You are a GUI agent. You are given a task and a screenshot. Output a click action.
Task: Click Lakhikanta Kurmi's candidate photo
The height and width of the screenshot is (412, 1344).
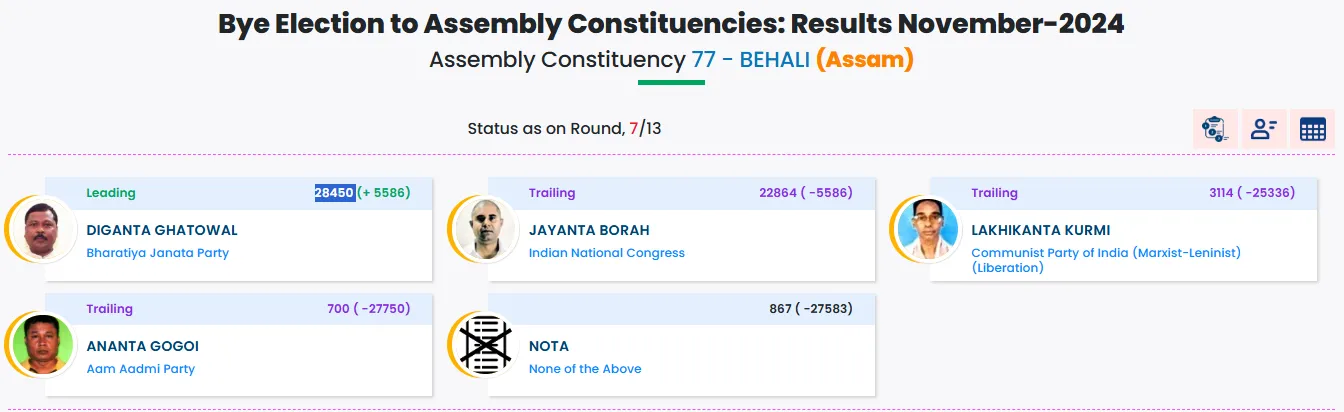[x=928, y=231]
